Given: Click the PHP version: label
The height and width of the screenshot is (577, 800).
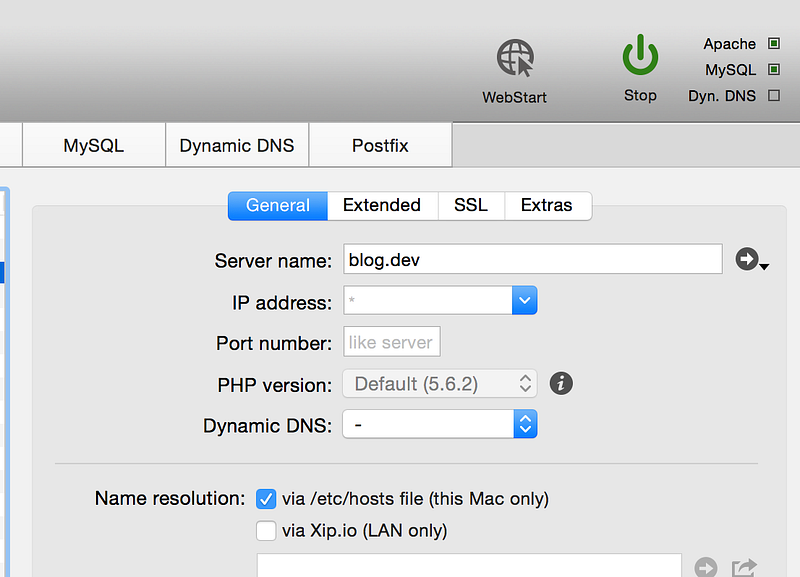Looking at the screenshot, I should (x=274, y=385).
